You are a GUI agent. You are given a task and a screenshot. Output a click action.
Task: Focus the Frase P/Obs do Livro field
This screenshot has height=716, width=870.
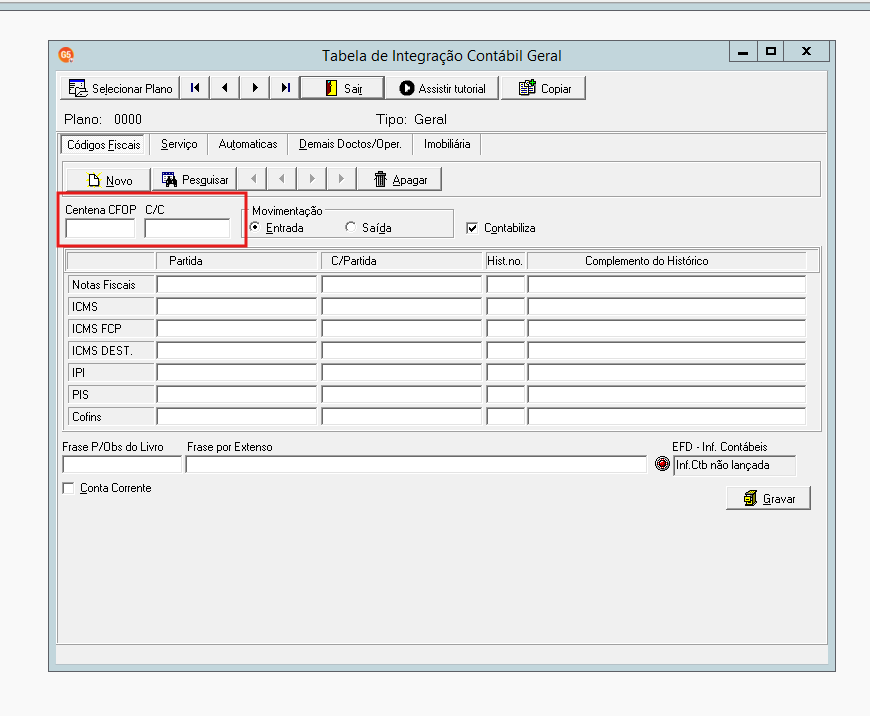coord(122,465)
